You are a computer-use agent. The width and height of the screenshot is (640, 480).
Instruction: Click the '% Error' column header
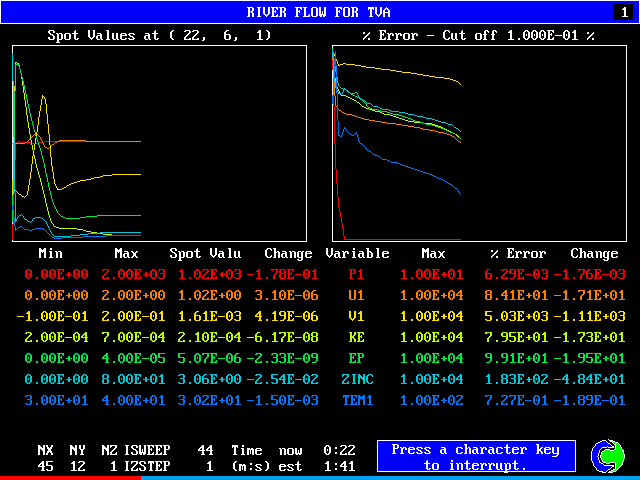(518, 254)
